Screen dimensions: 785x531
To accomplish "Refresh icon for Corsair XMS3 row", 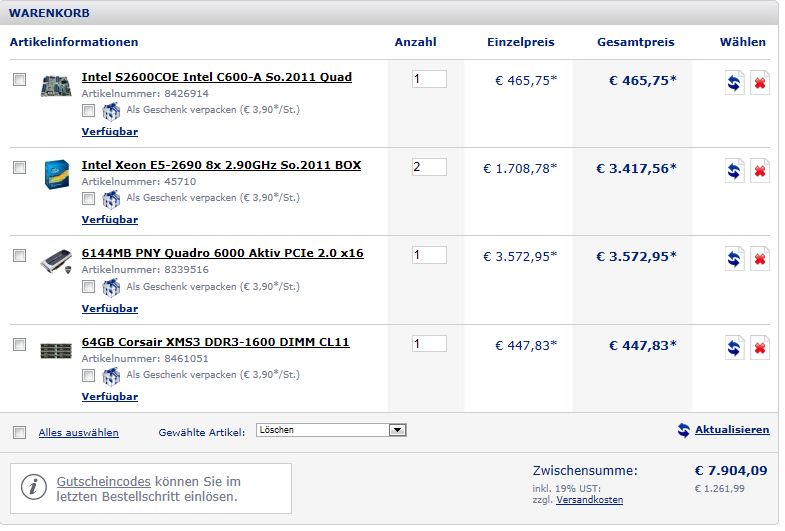I will coord(734,347).
